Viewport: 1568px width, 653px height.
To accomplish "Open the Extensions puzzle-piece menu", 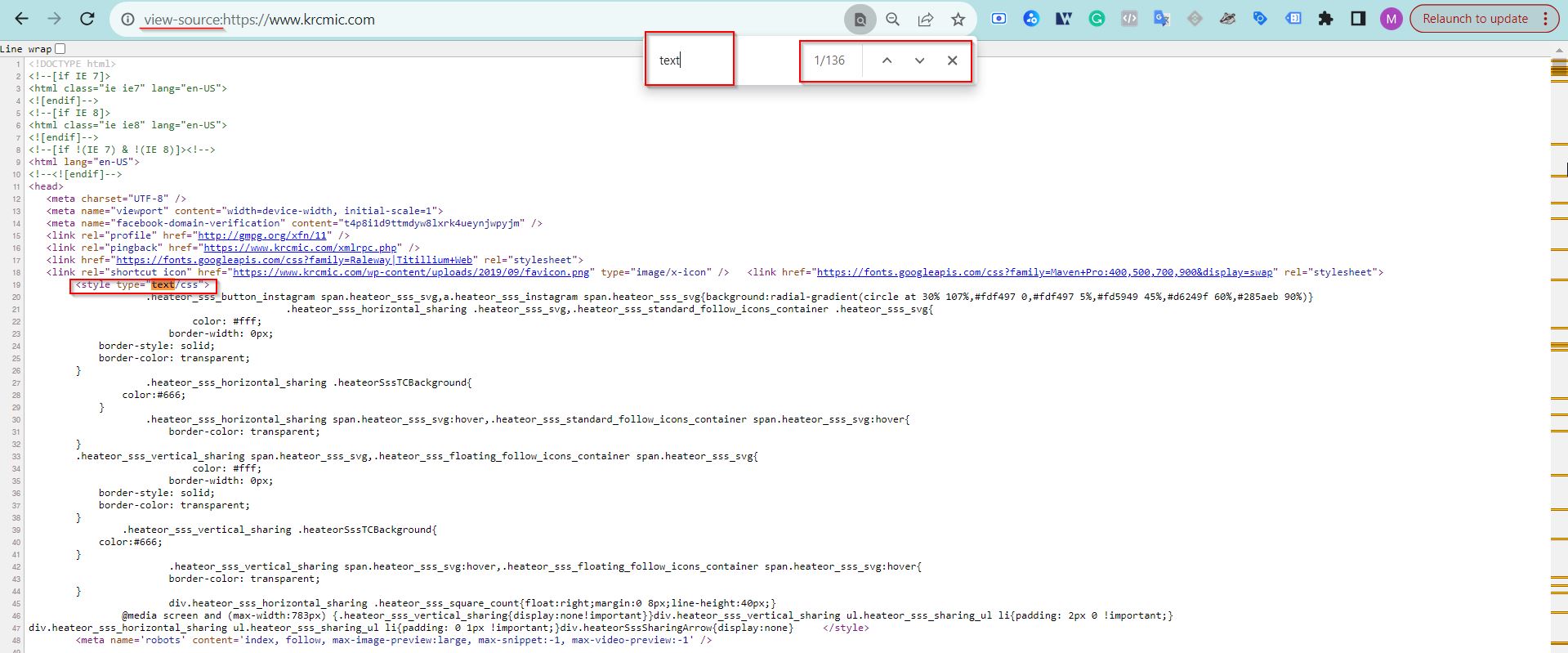I will click(1325, 19).
